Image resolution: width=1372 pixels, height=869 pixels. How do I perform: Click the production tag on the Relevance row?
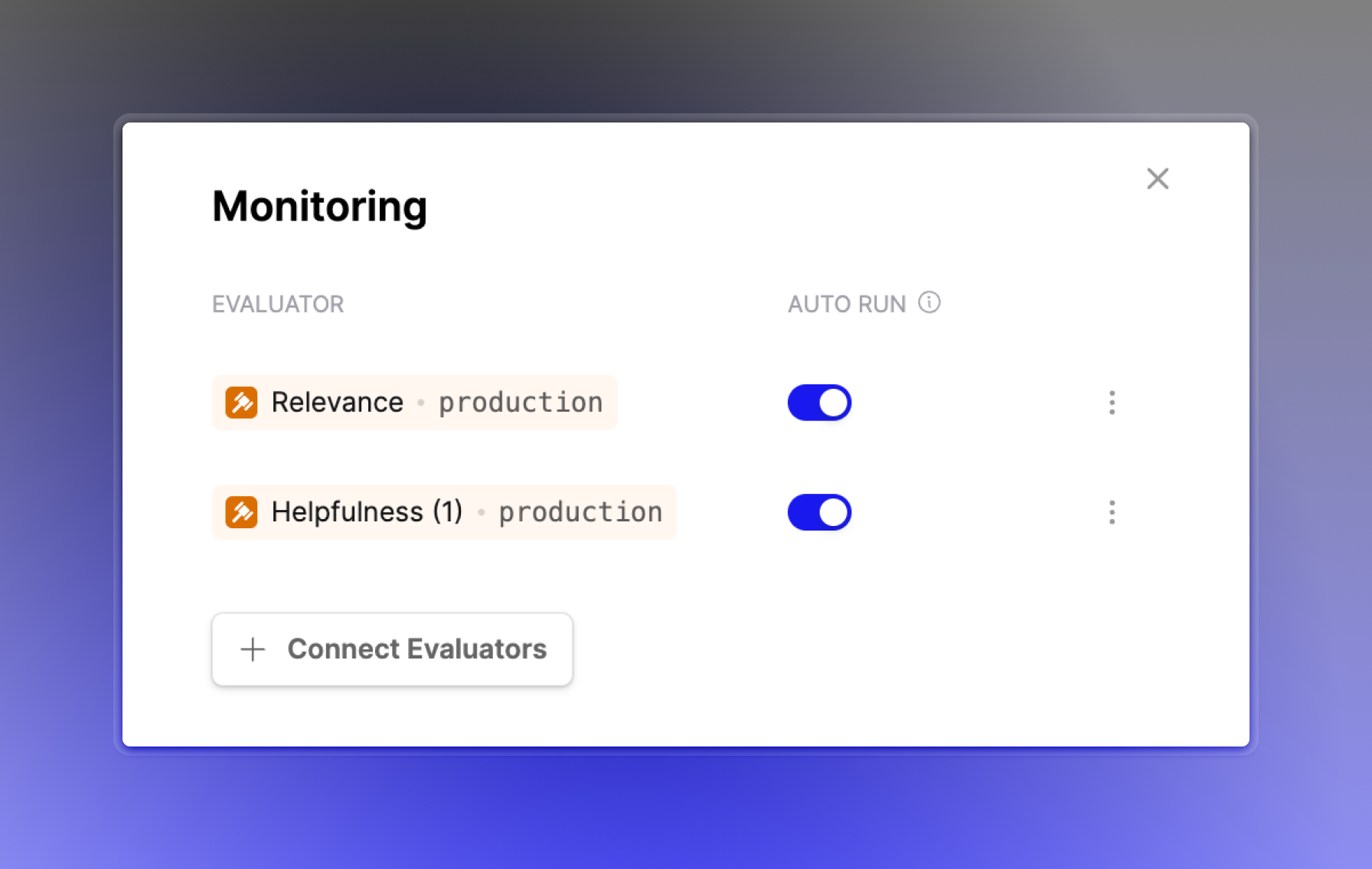521,403
